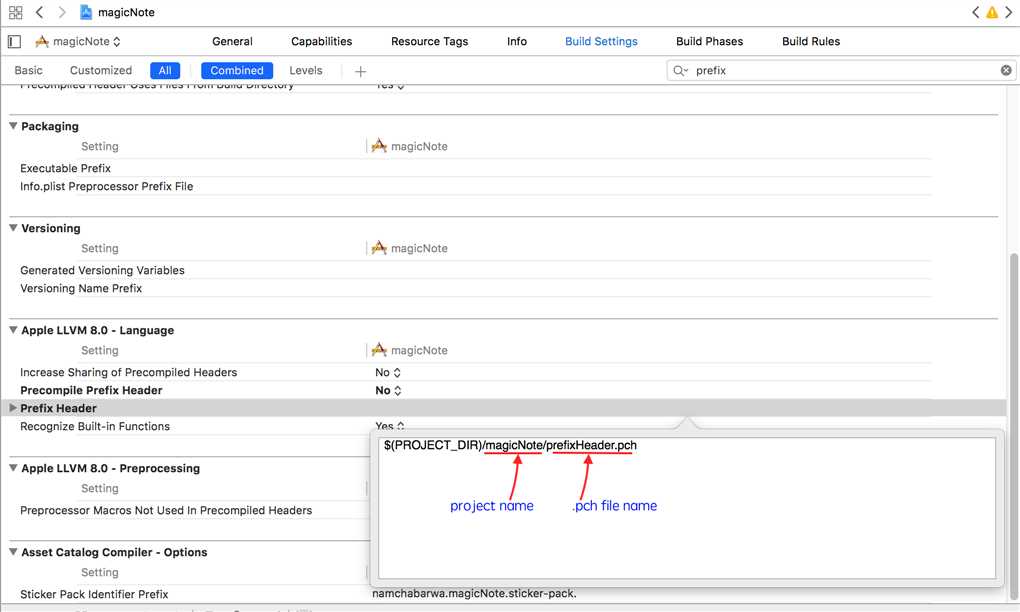Click the prefix search field
Image resolution: width=1020 pixels, height=612 pixels.
coord(840,70)
